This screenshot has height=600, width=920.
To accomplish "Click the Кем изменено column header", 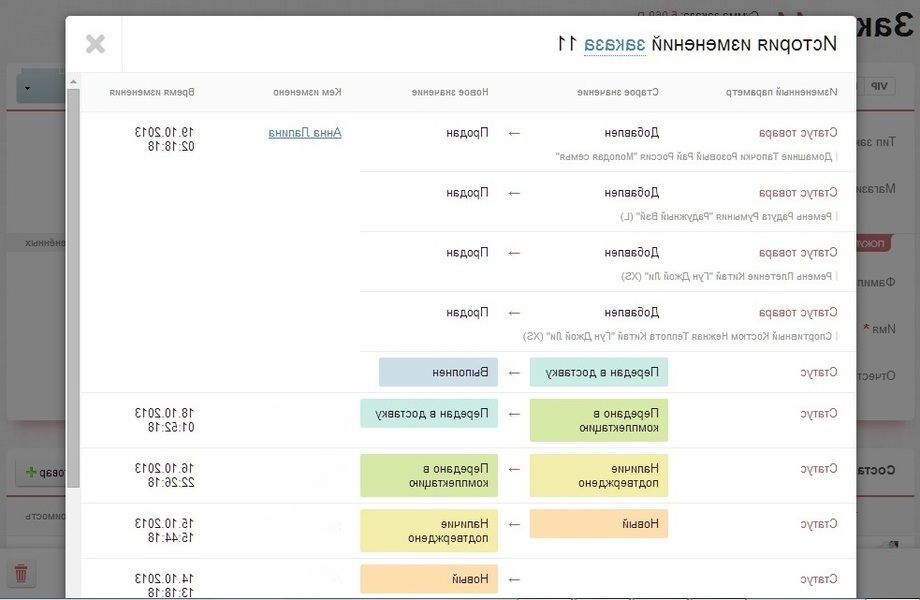I will [x=307, y=92].
